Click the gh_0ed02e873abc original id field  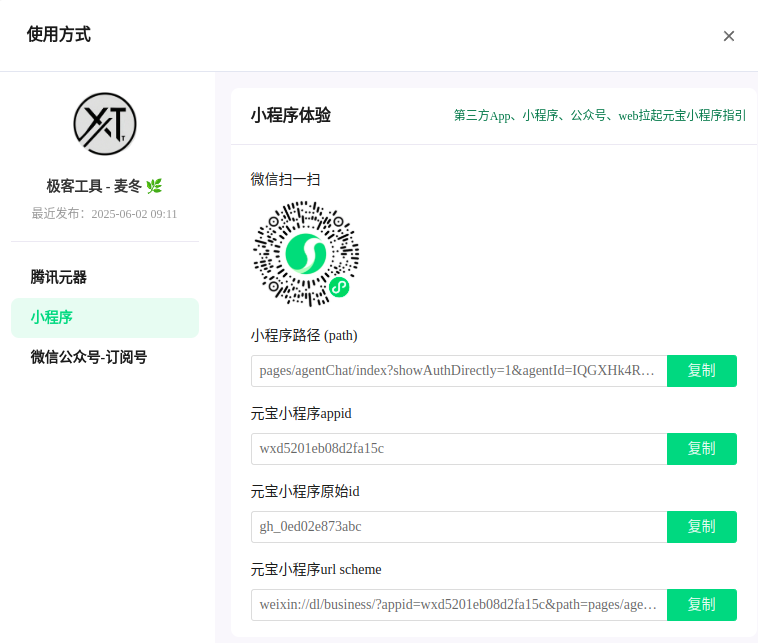[458, 527]
